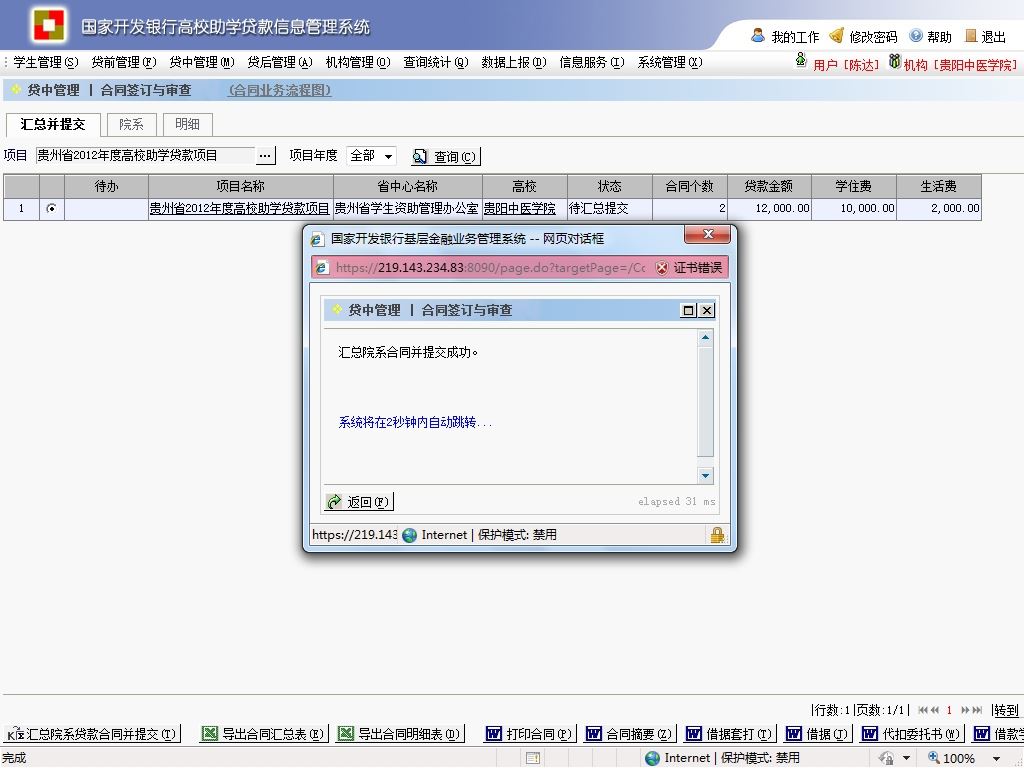
Task: Close the inner 贷中管理 panel
Action: pos(707,310)
